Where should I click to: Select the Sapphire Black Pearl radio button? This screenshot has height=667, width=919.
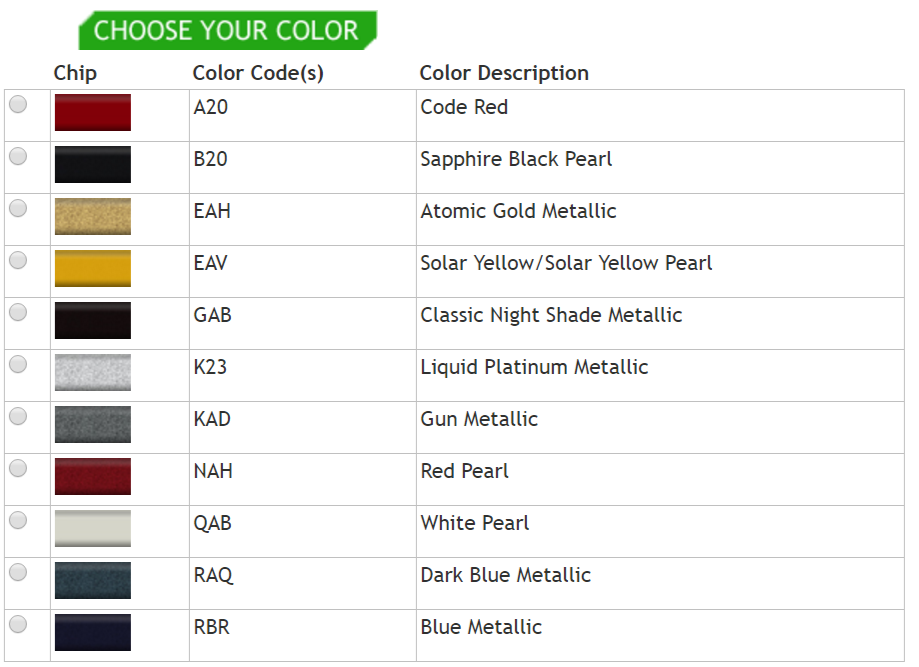click(x=18, y=156)
